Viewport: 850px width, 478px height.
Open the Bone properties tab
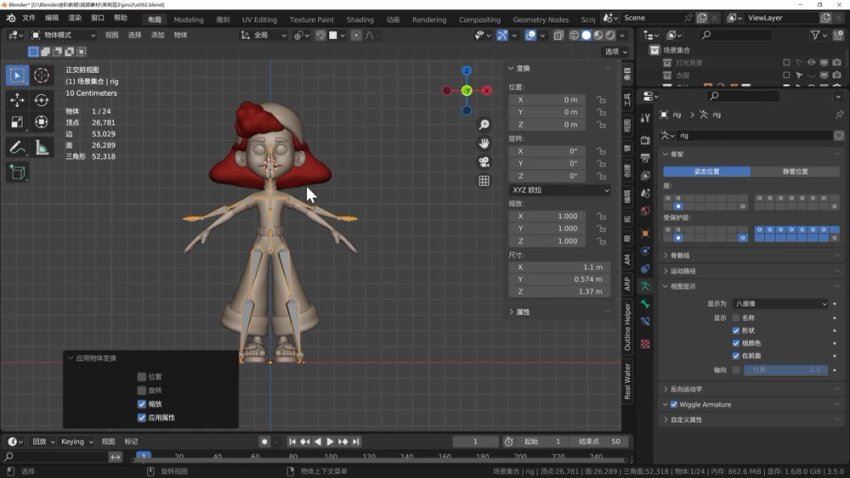pyautogui.click(x=645, y=303)
